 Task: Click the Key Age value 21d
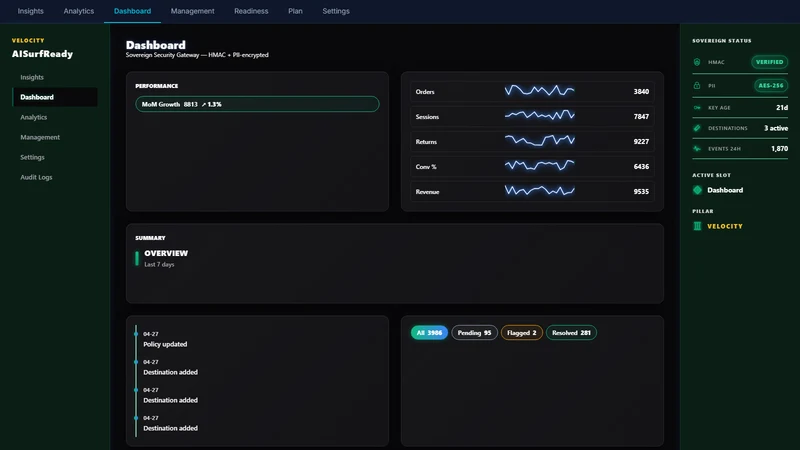tap(782, 108)
